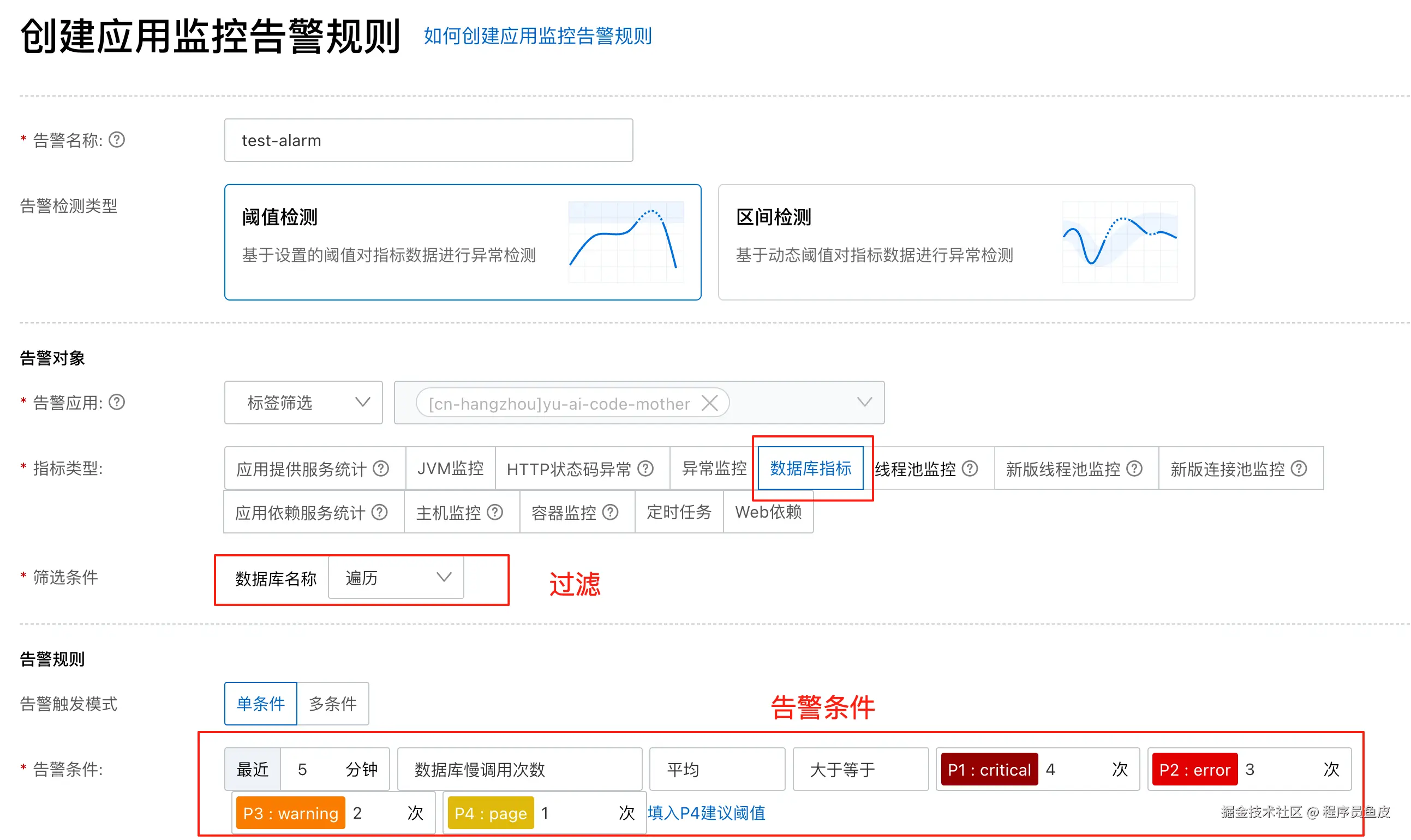Expand the alarm application selector arrow
The image size is (1411, 840).
point(864,403)
